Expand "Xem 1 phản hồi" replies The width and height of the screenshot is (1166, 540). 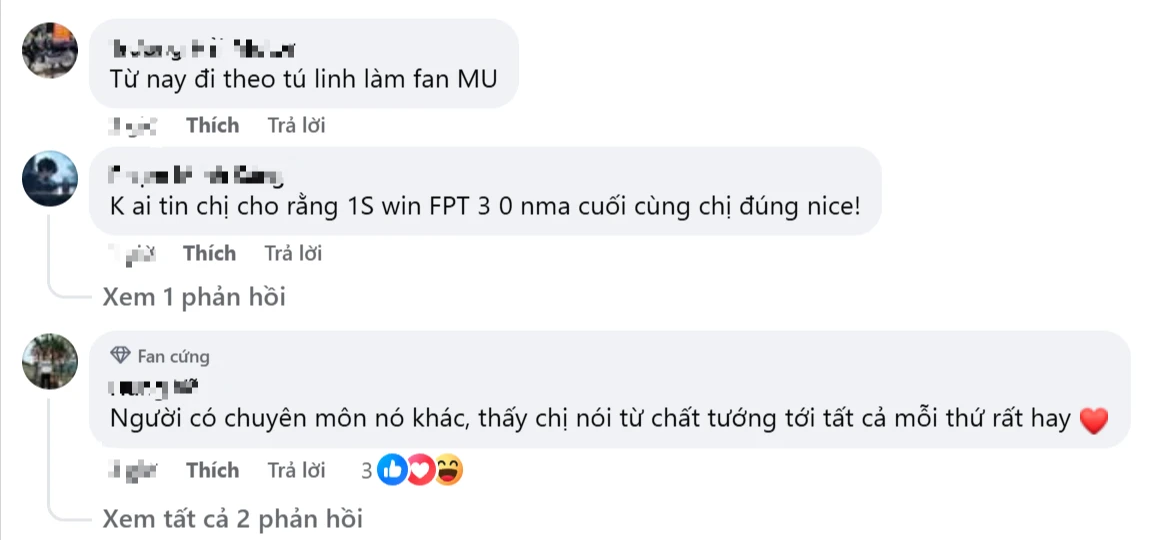(x=194, y=297)
